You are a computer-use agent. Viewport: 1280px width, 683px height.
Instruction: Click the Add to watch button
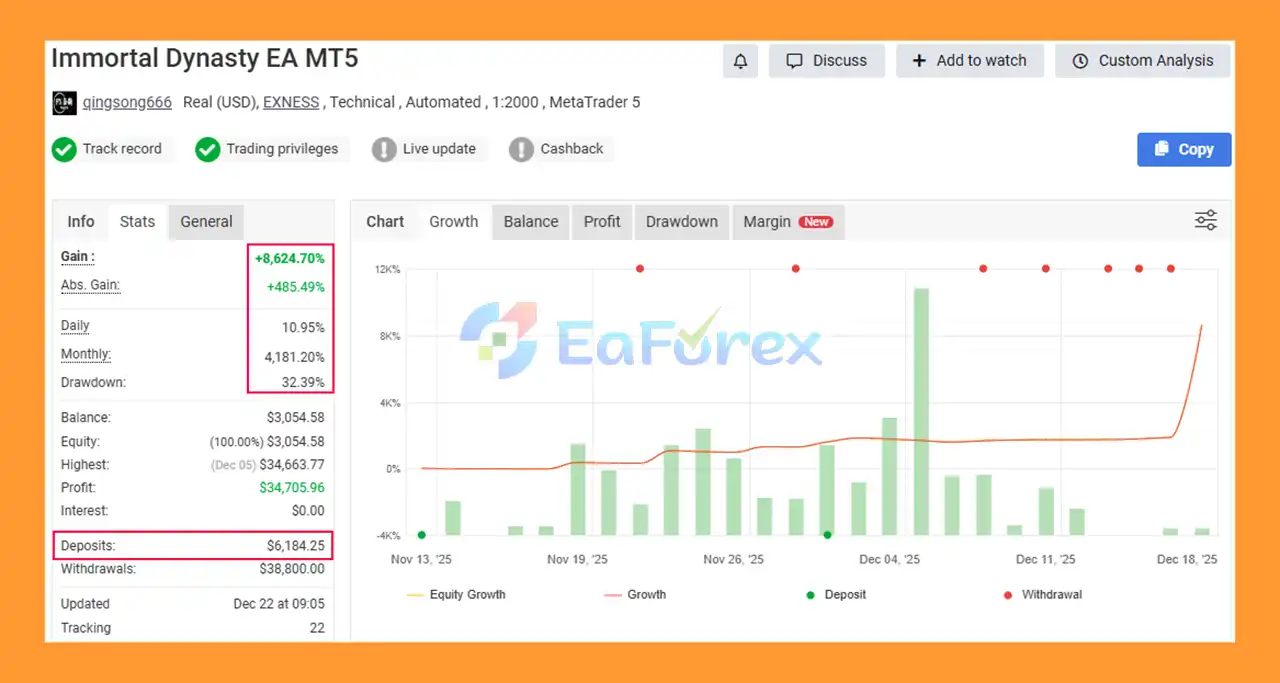(x=969, y=61)
